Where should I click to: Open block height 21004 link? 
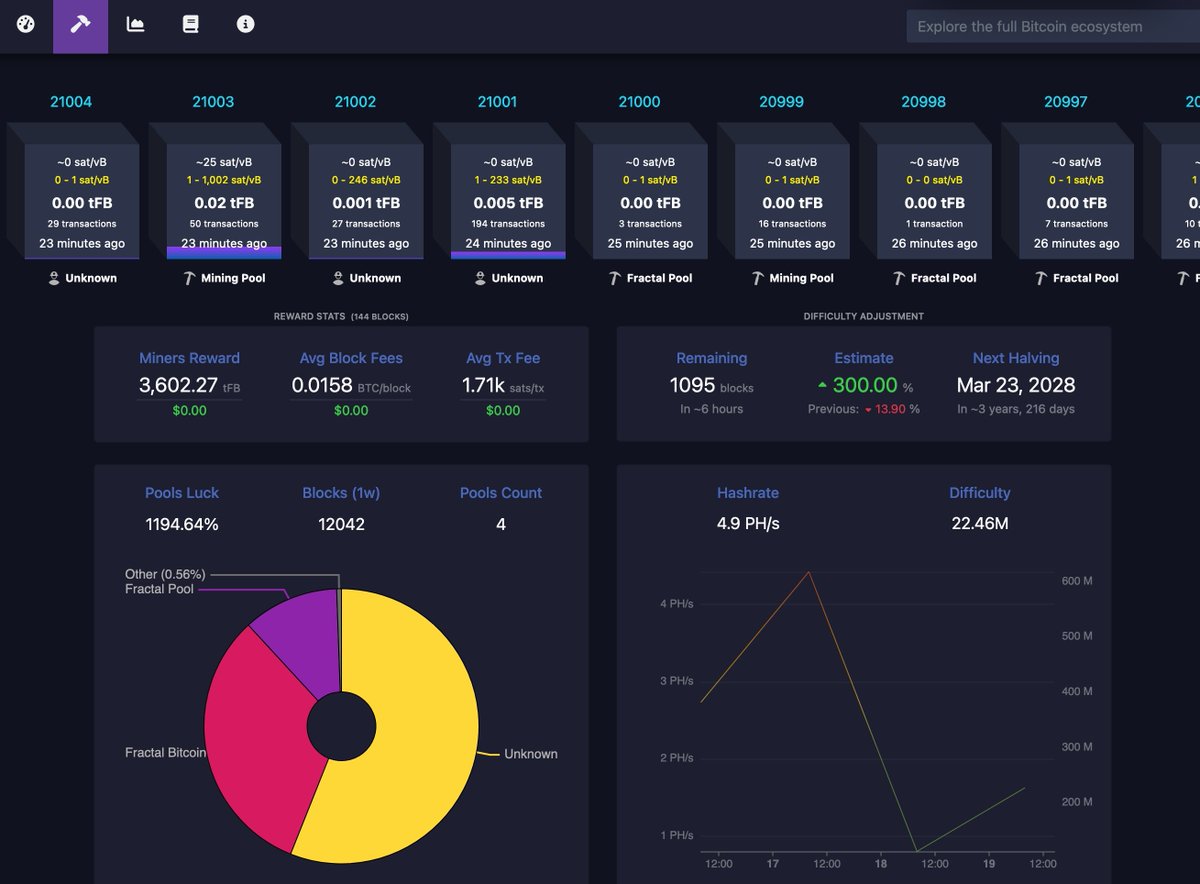71,102
